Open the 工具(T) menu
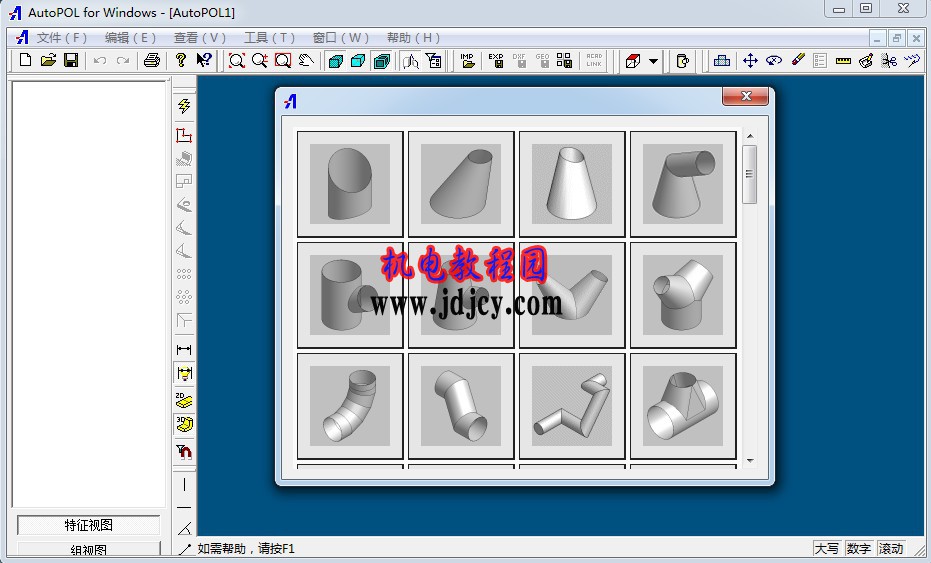Image resolution: width=931 pixels, height=563 pixels. pos(270,38)
